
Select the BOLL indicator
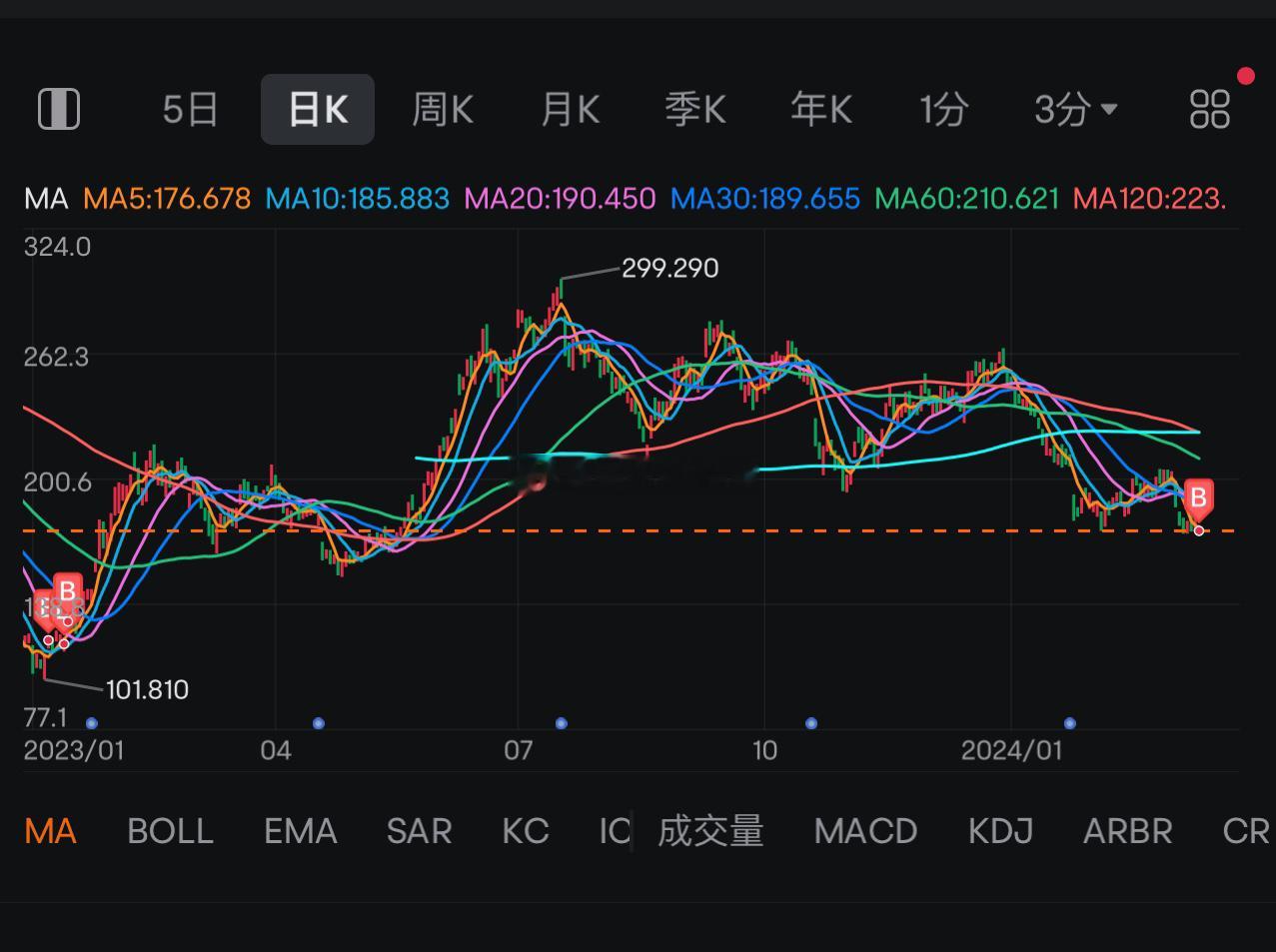coord(170,831)
